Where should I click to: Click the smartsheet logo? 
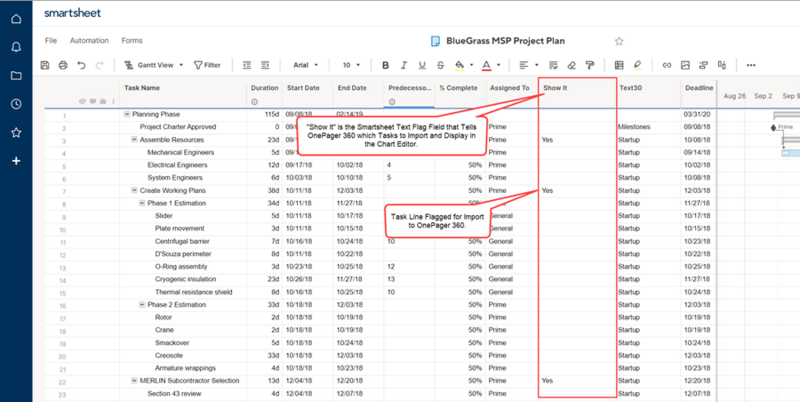click(x=72, y=13)
